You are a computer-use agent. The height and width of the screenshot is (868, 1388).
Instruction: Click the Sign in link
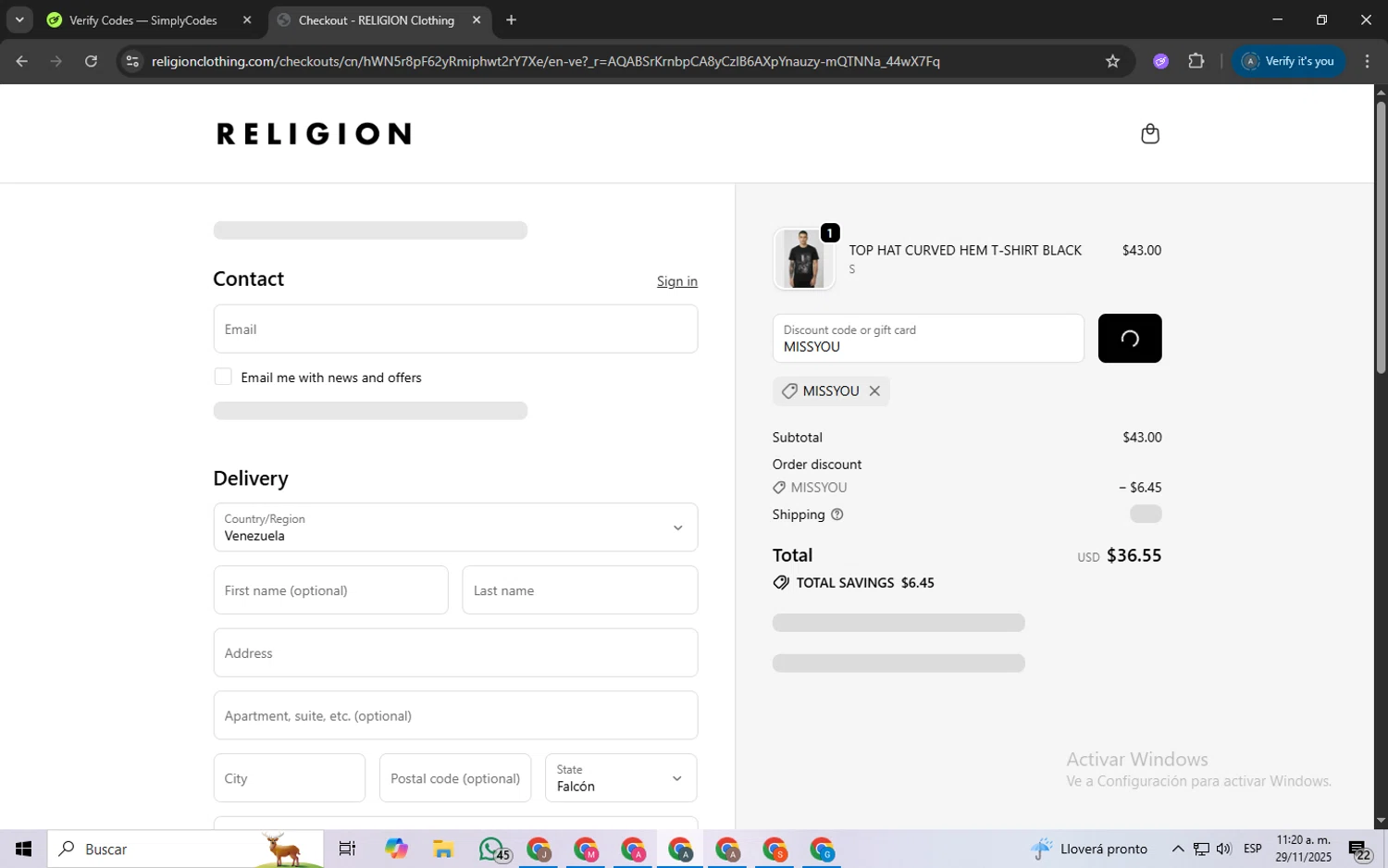pos(677,281)
